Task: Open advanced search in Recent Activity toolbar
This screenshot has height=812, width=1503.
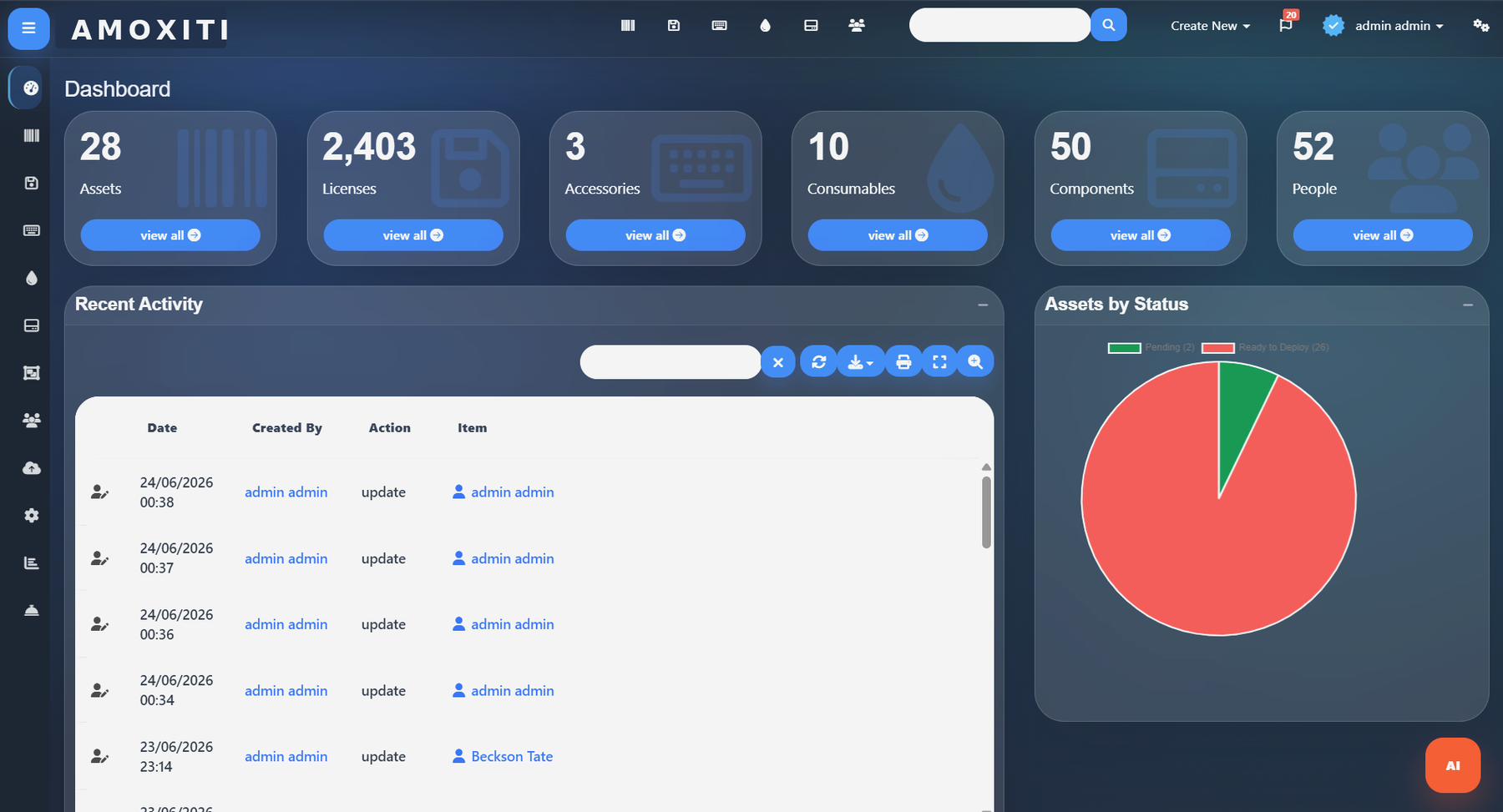Action: coord(975,362)
